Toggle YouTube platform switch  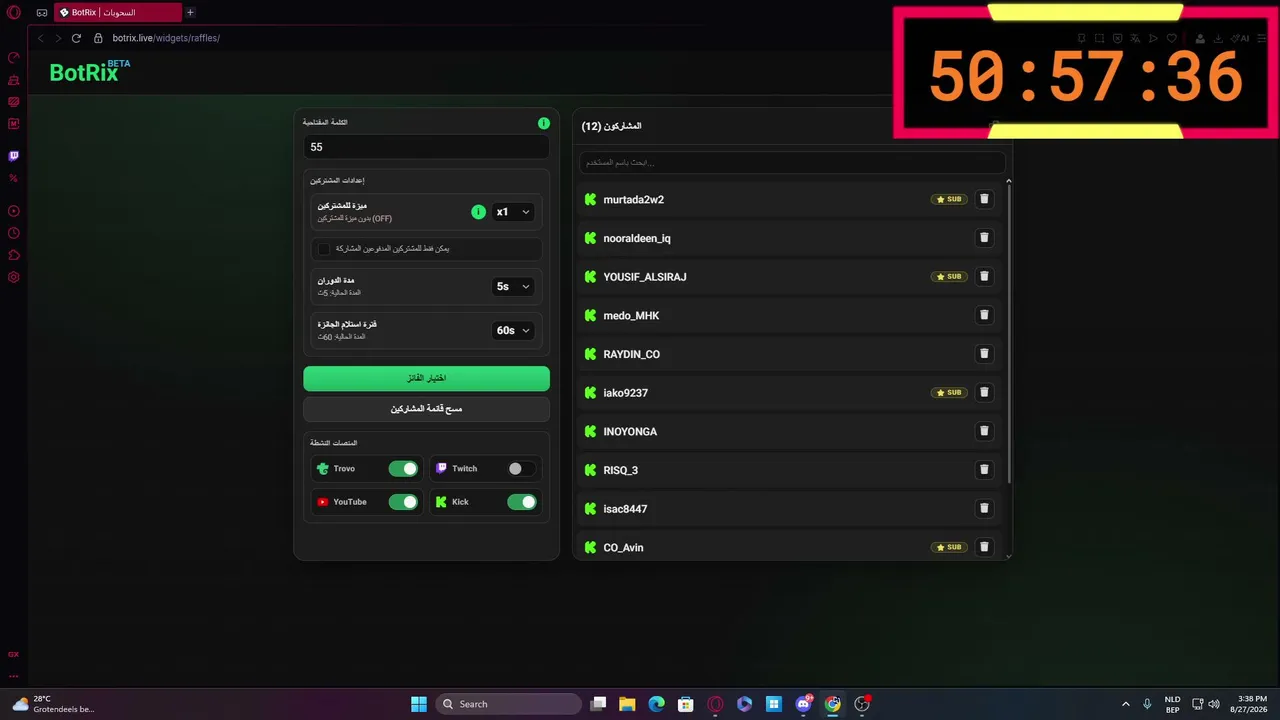(403, 502)
